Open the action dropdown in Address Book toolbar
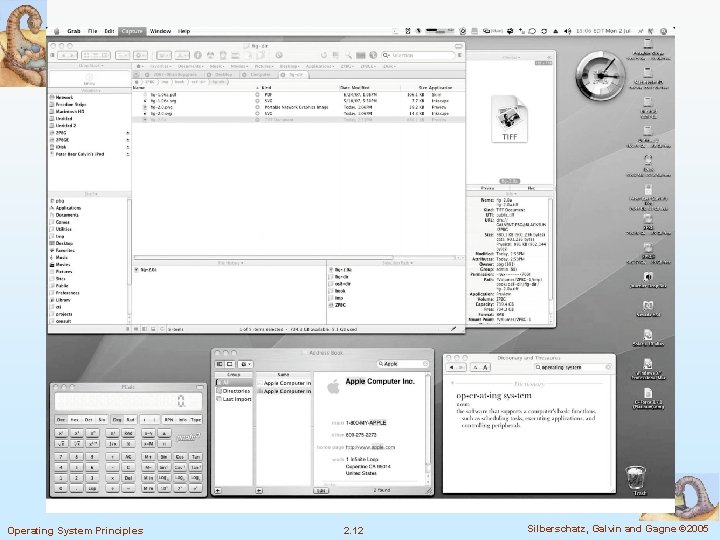Image resolution: width=720 pixels, height=540 pixels. 246,364
